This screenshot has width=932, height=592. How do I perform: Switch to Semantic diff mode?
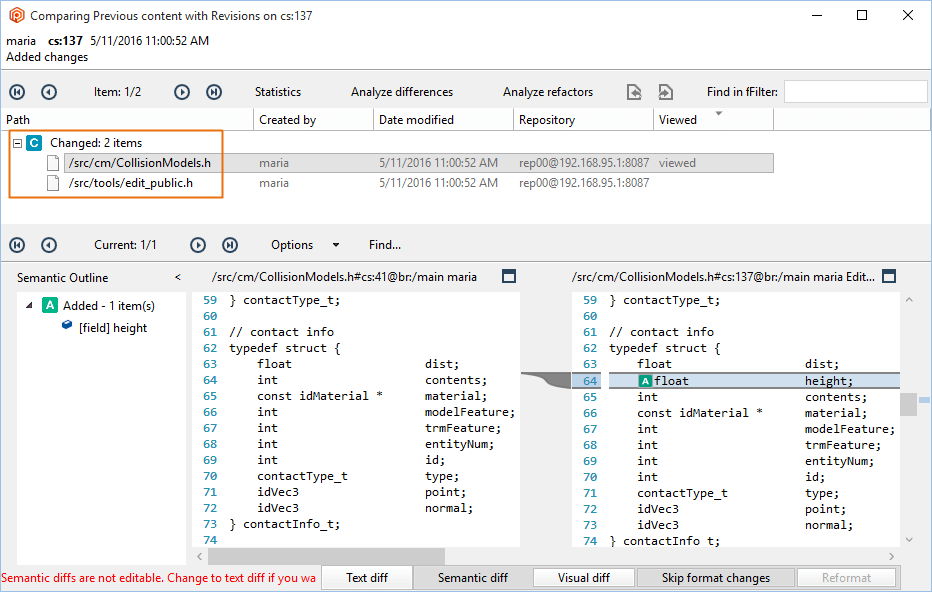[473, 578]
